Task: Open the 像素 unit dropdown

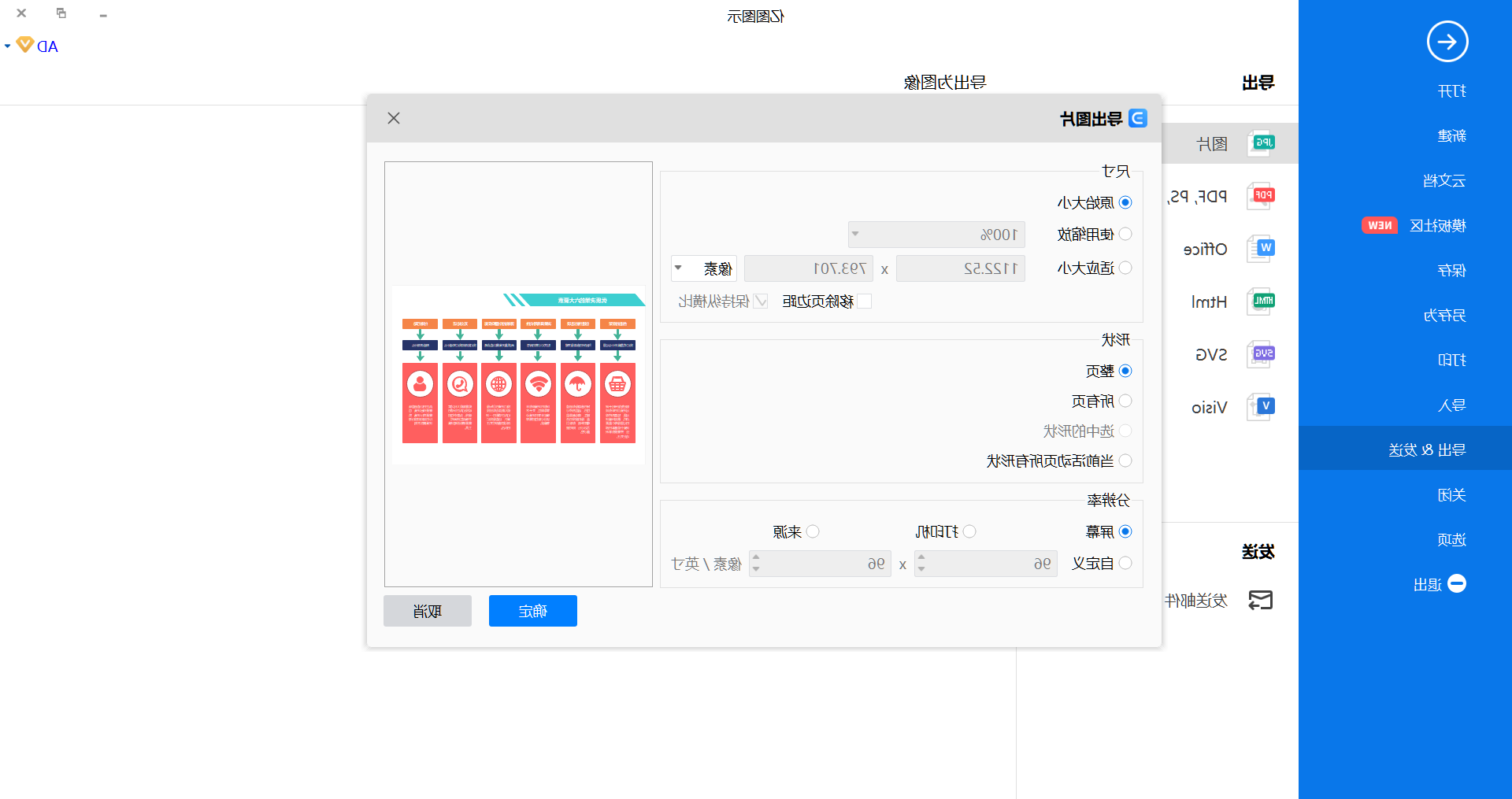Action: (704, 268)
